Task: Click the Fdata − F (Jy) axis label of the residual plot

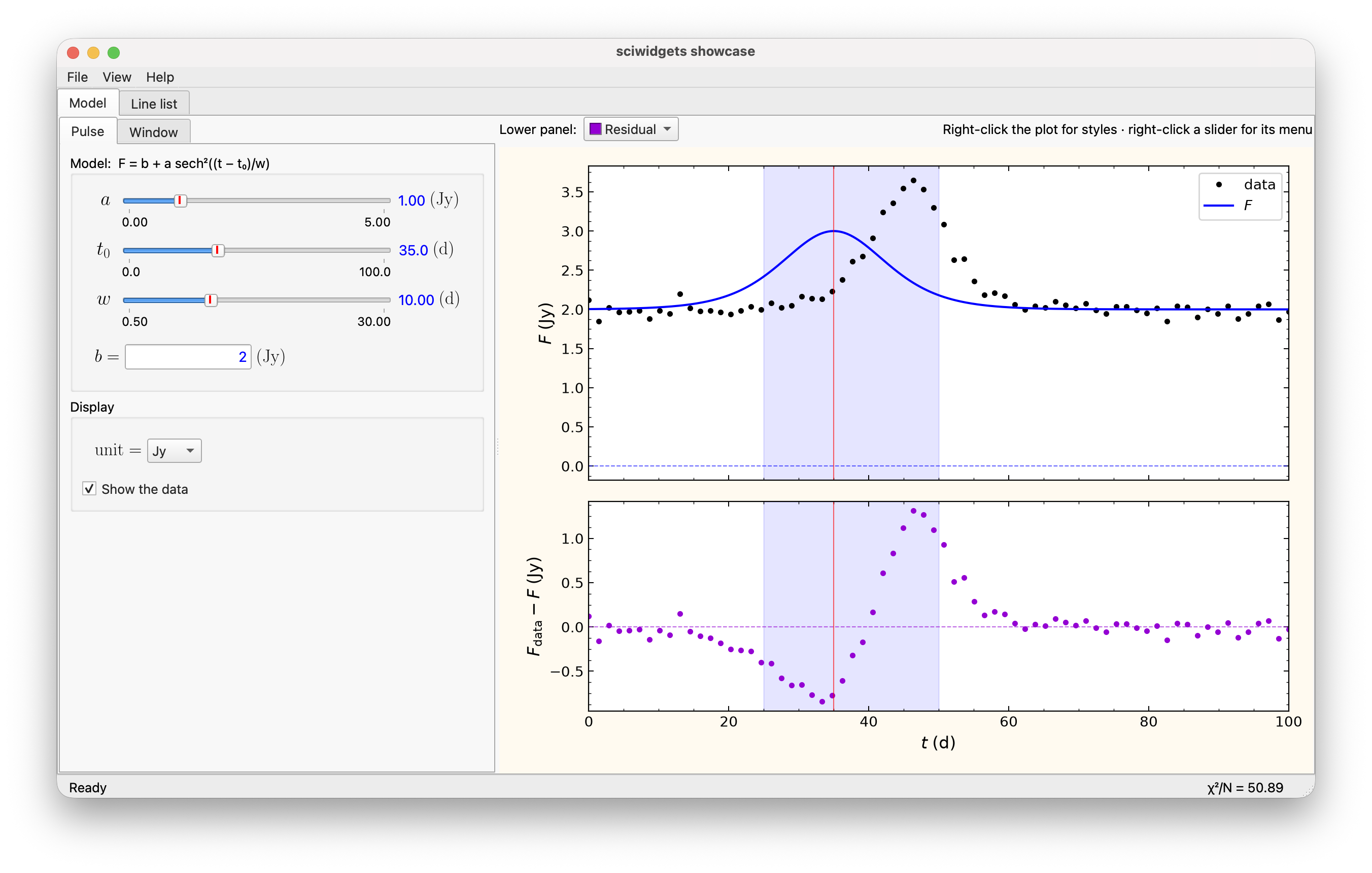Action: pyautogui.click(x=534, y=607)
